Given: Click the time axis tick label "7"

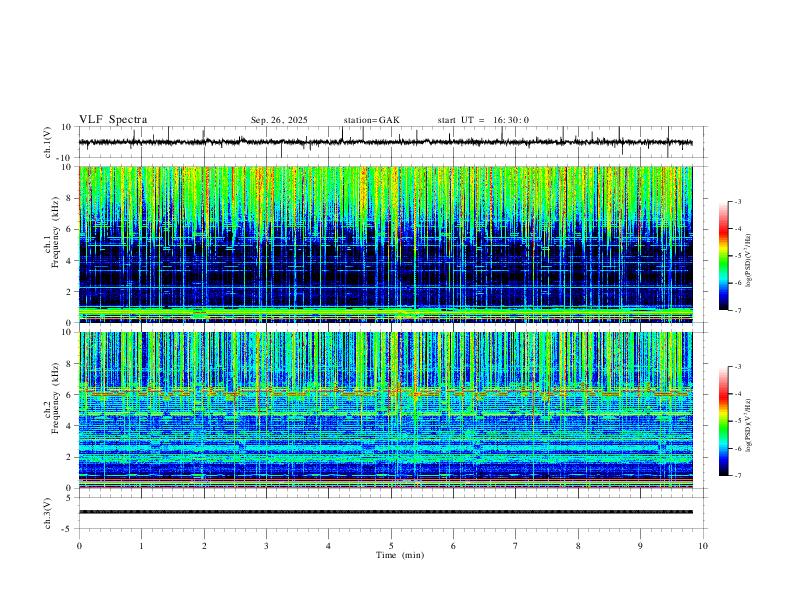Looking at the screenshot, I should click(516, 546).
